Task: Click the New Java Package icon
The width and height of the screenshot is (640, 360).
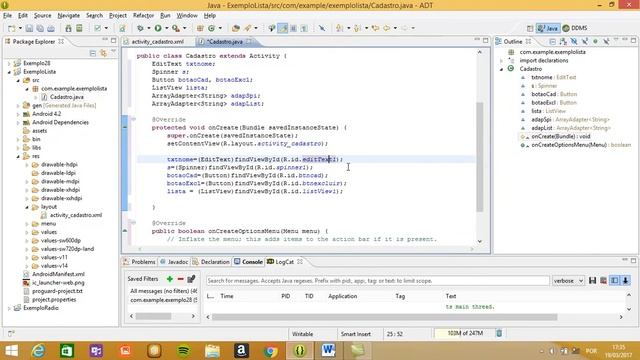Action: [x=200, y=28]
